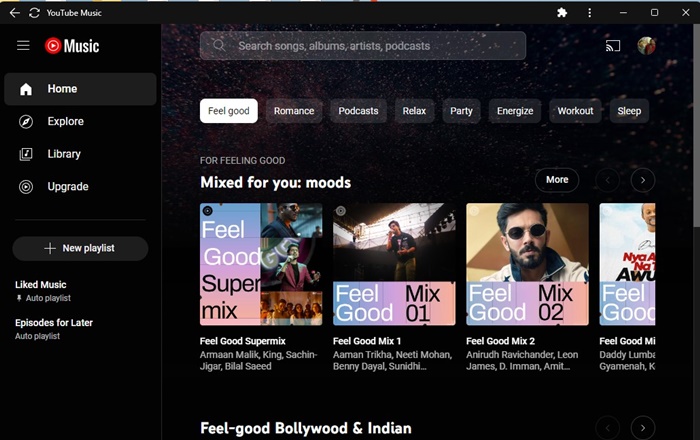The height and width of the screenshot is (440, 700).
Task: Click 'Anirudh Ravichander, Leon James' artist text
Action: (522, 361)
